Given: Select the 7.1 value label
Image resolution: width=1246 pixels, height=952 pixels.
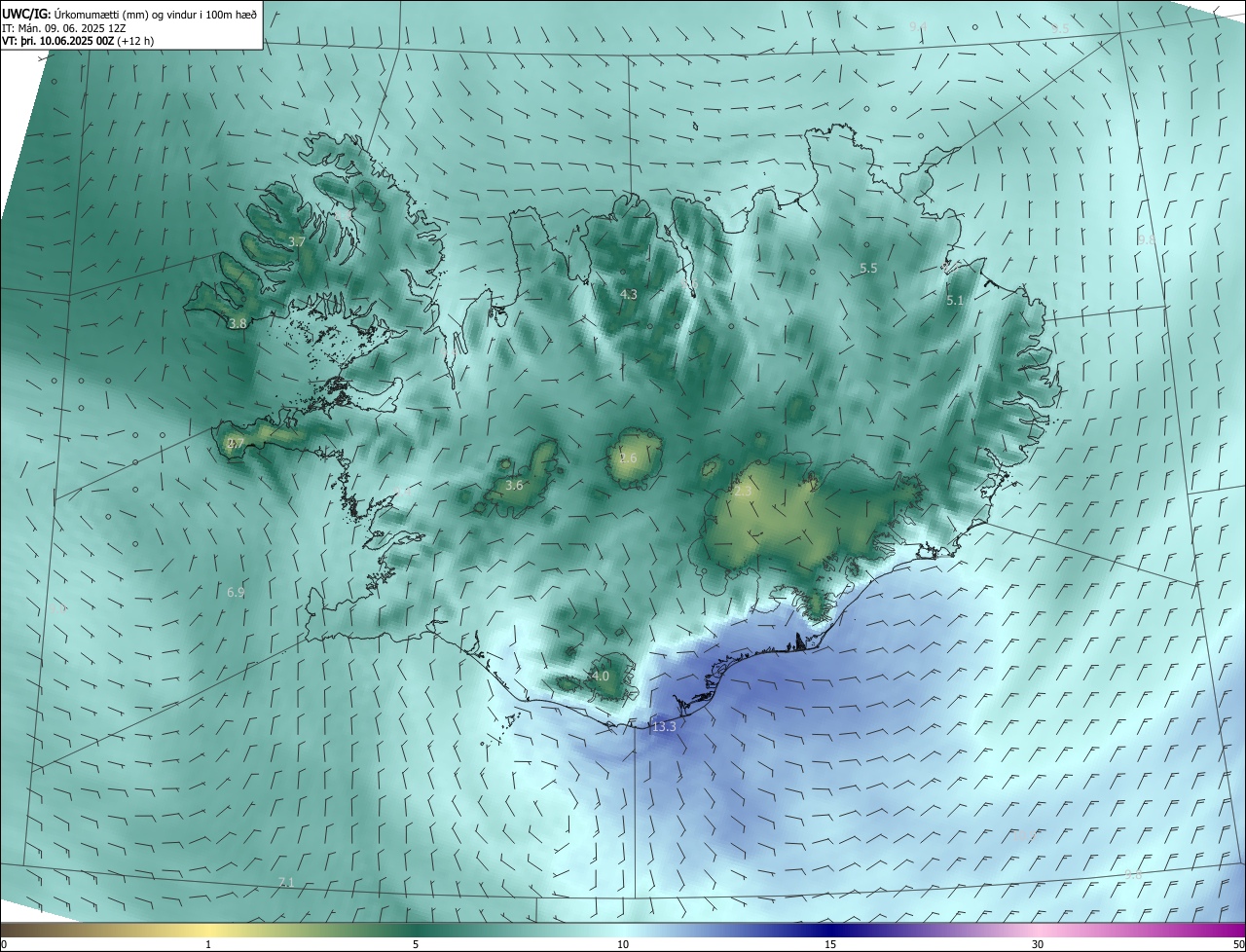Looking at the screenshot, I should tap(285, 882).
